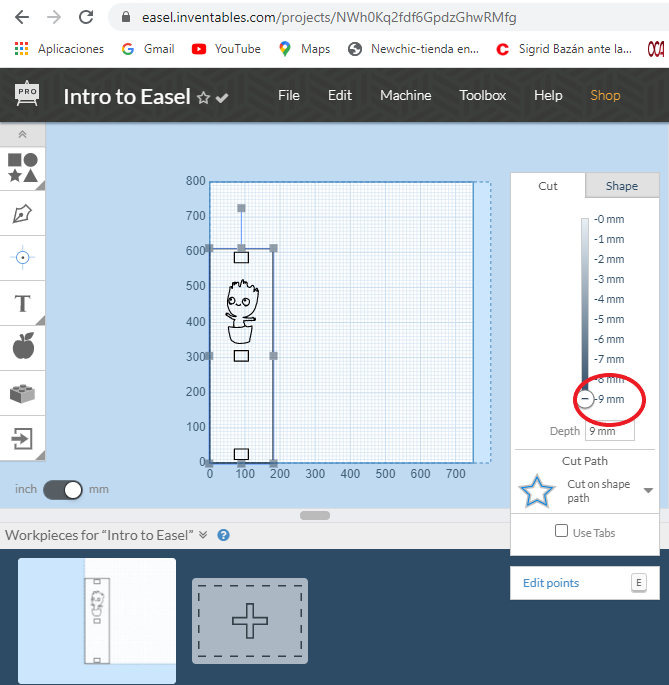Open the Toolbox menu
This screenshot has width=669, height=685.
pos(482,95)
